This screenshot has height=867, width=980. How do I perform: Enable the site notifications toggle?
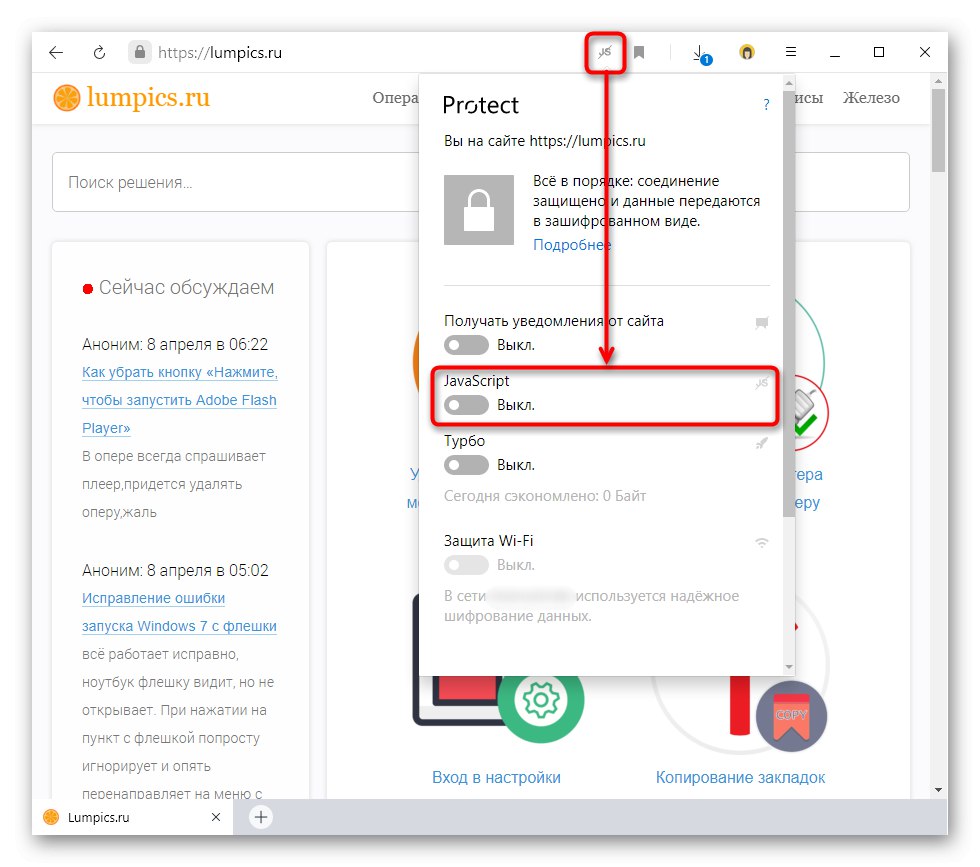coord(467,345)
